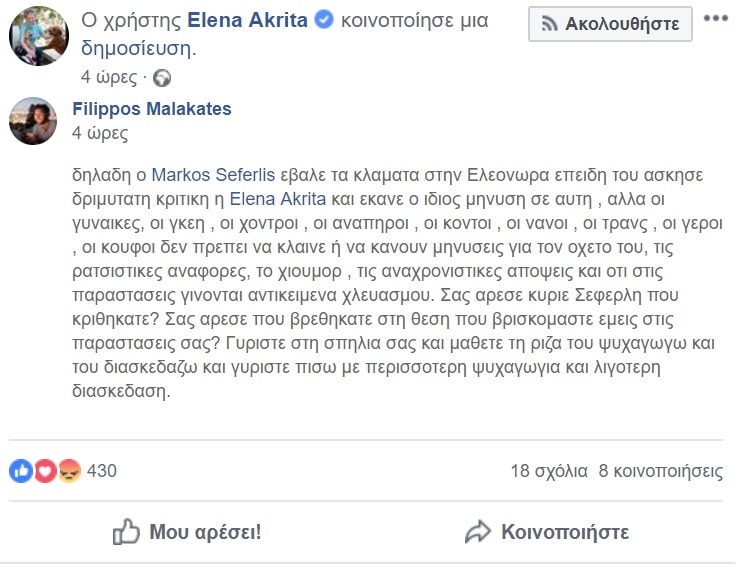Click Filippos Malakates' profile picture
This screenshot has width=746, height=567.
tap(32, 120)
